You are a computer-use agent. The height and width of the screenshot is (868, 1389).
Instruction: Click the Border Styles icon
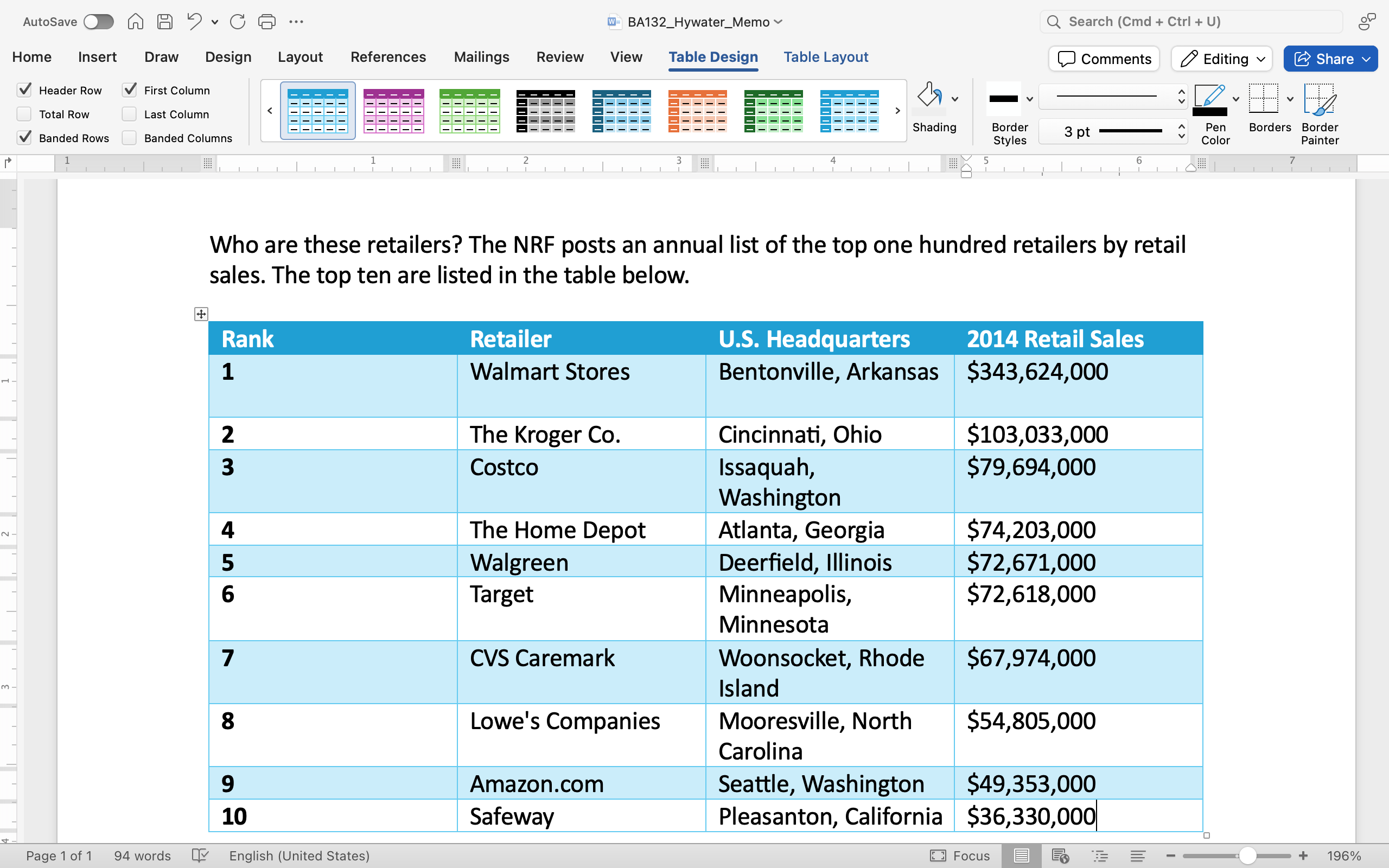[x=1004, y=99]
